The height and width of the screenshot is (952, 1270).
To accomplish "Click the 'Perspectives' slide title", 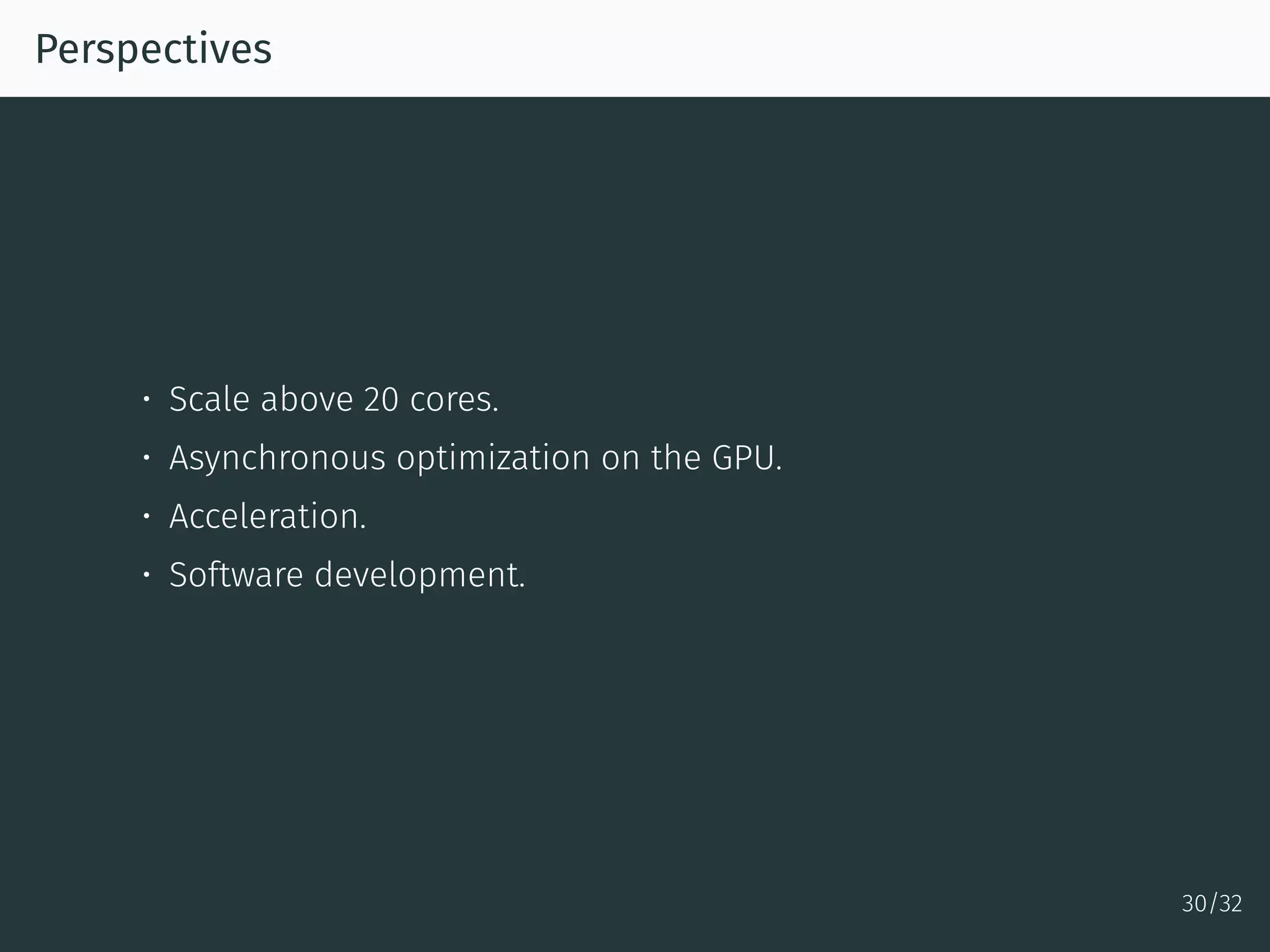I will pos(154,50).
